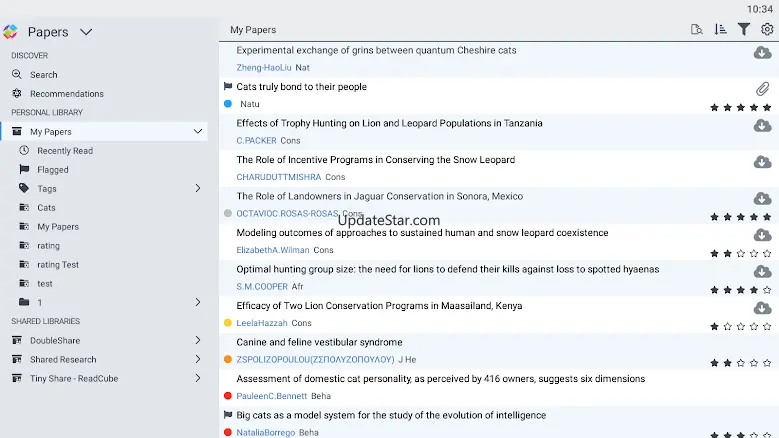This screenshot has width=779, height=438.
Task: Open the Flagged papers list
Action: (53, 169)
